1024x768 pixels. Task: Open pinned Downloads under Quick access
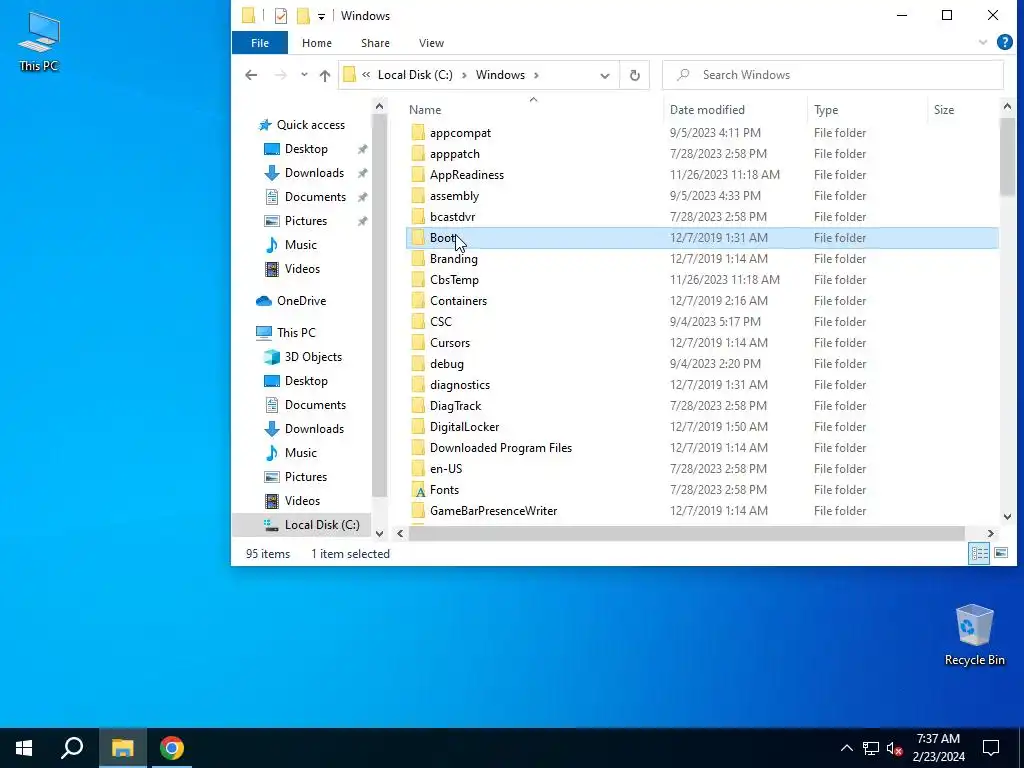pos(313,173)
